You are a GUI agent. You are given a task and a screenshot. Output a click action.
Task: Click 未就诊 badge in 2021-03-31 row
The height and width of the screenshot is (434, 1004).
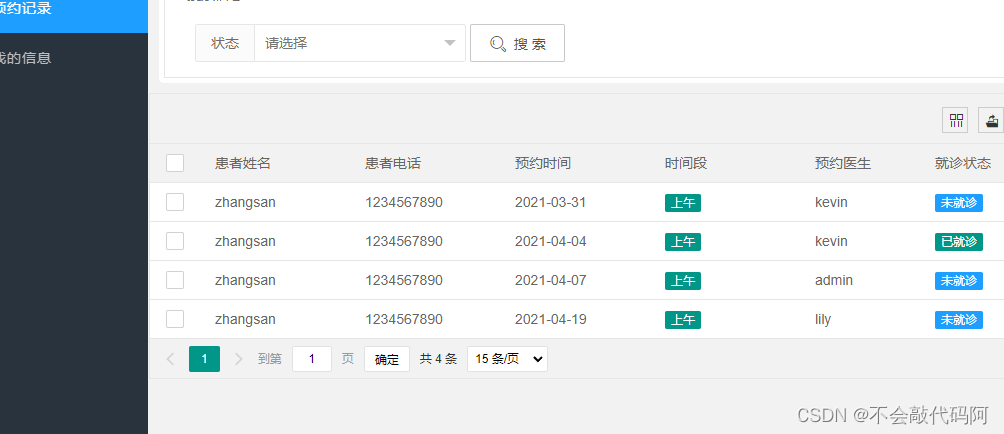(x=959, y=203)
